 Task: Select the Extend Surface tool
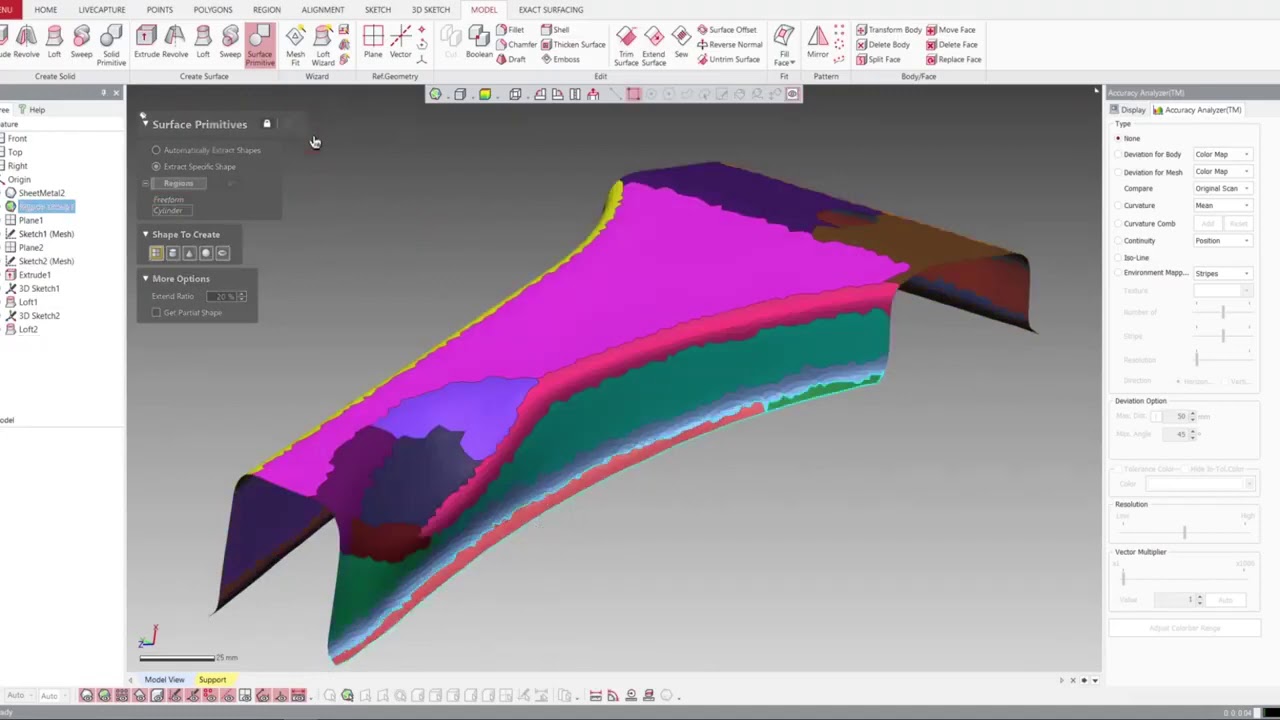(x=653, y=46)
